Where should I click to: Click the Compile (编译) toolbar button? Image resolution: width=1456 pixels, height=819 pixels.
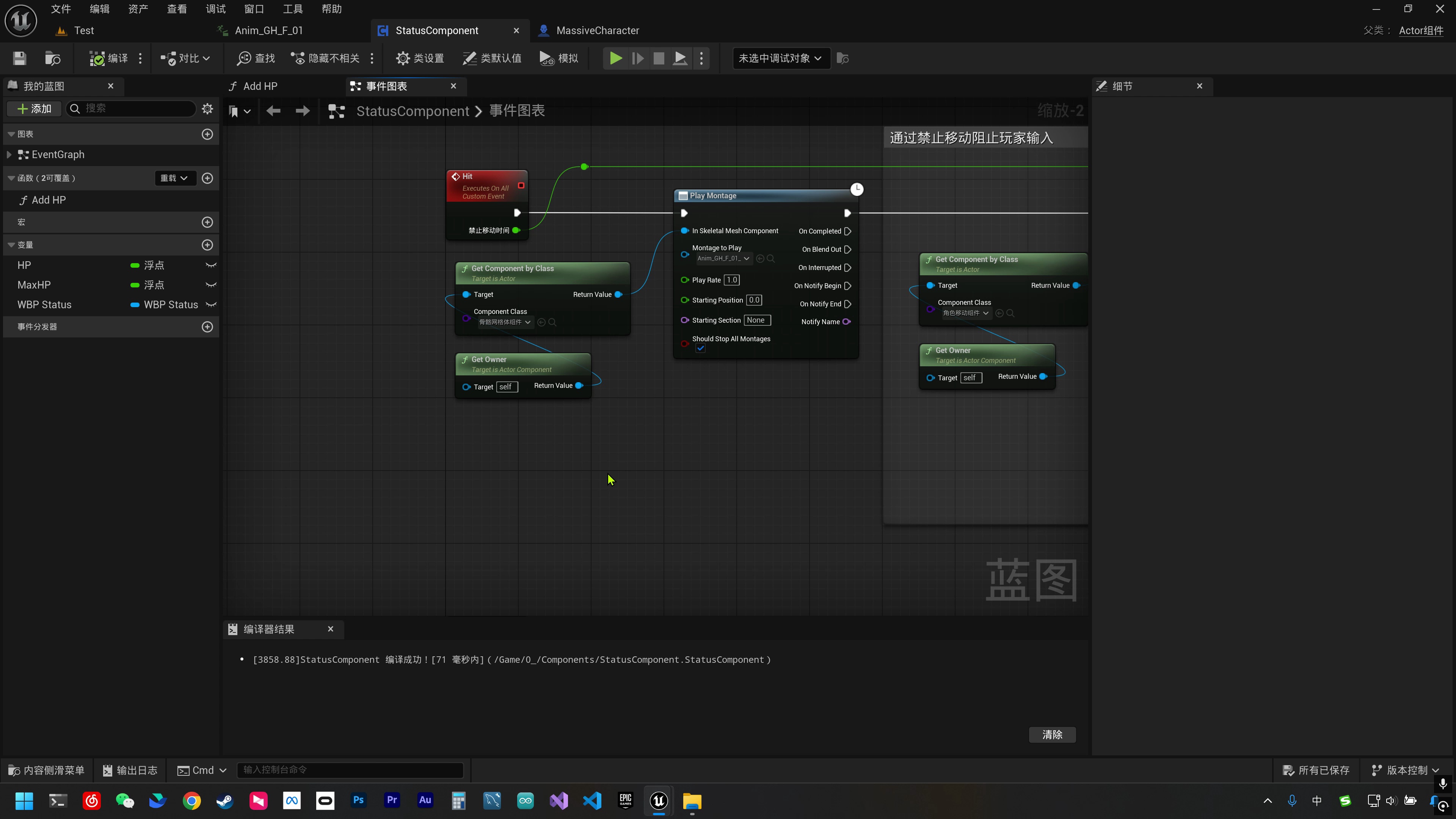tap(108, 58)
